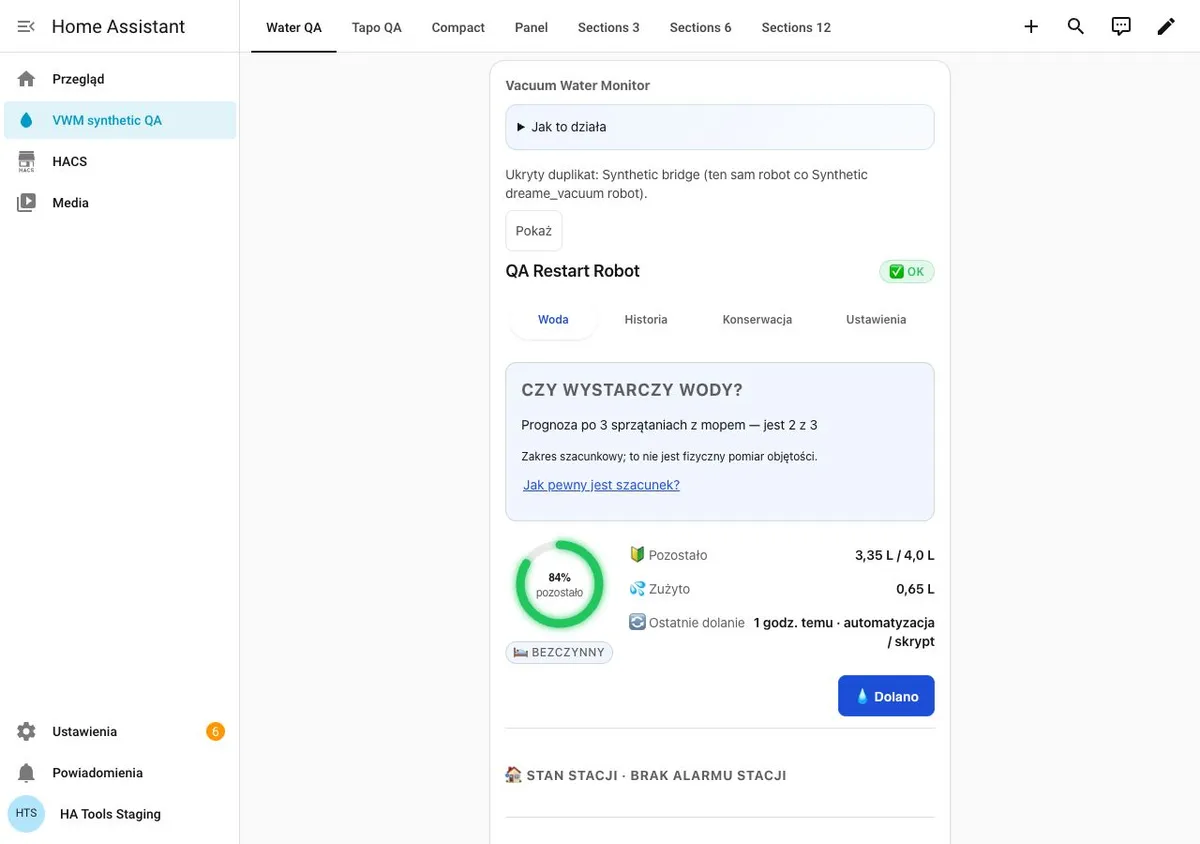Click the Przegląd home icon
Image resolution: width=1200 pixels, height=844 pixels.
coord(26,79)
